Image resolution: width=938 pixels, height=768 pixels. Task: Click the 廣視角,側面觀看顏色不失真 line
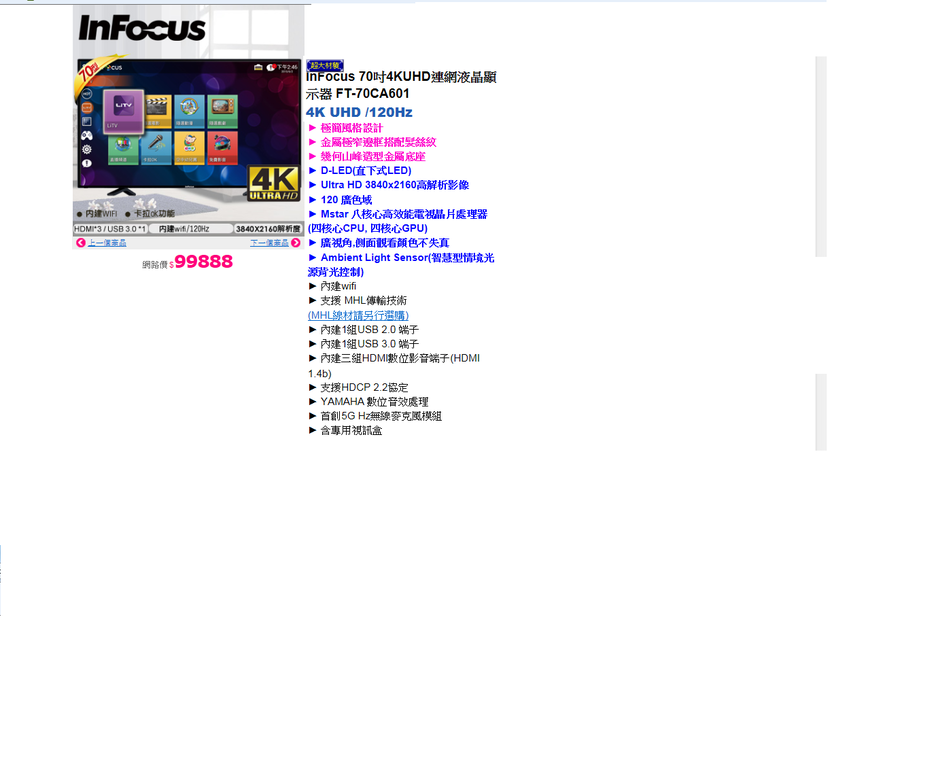(379, 243)
